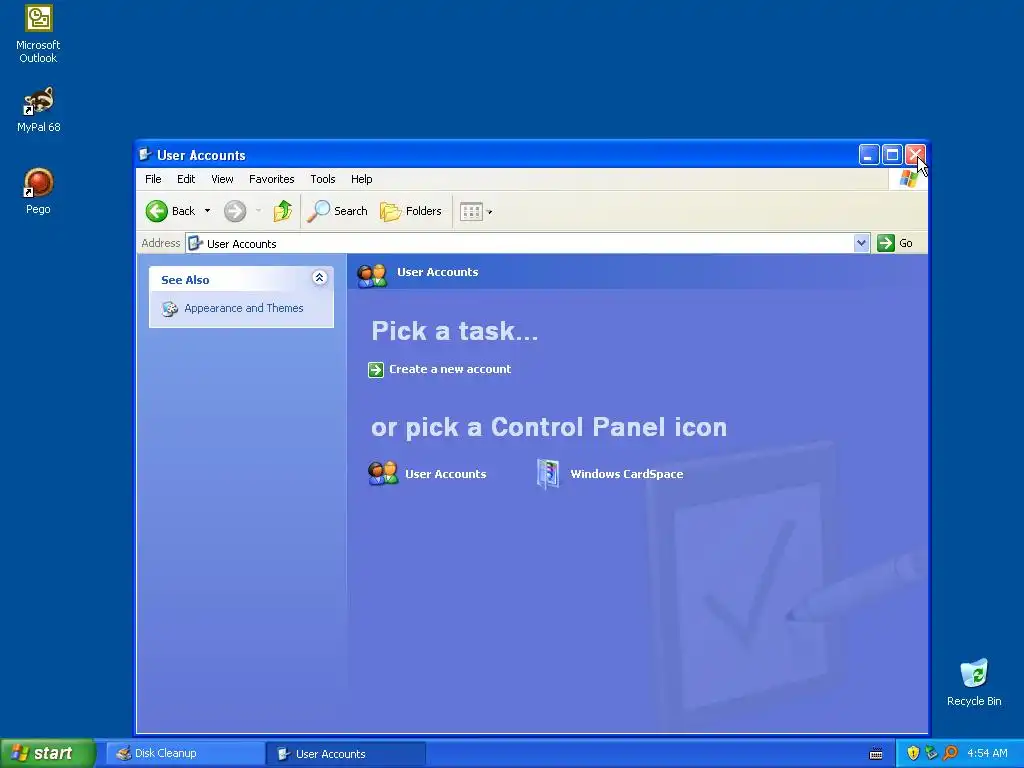Open Windows CardSpace text link
This screenshot has width=1024, height=768.
pos(626,474)
